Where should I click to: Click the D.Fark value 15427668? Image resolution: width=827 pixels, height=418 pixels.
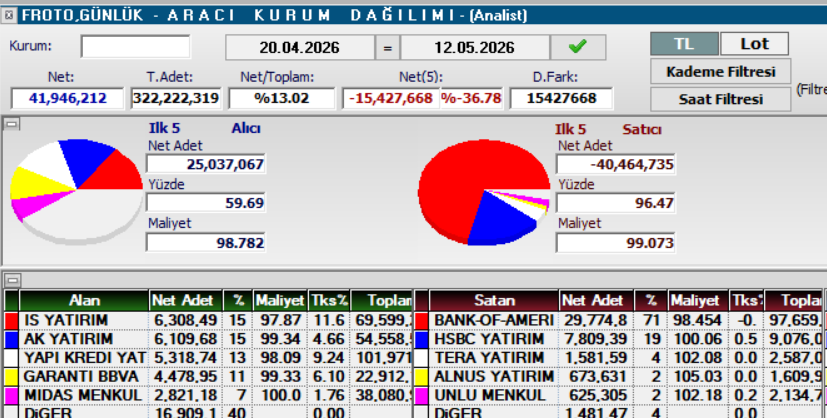(x=561, y=99)
